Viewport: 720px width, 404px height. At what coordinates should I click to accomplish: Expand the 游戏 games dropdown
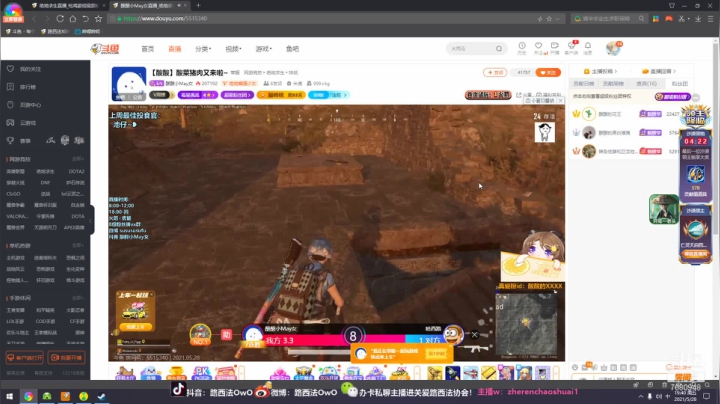(x=264, y=49)
